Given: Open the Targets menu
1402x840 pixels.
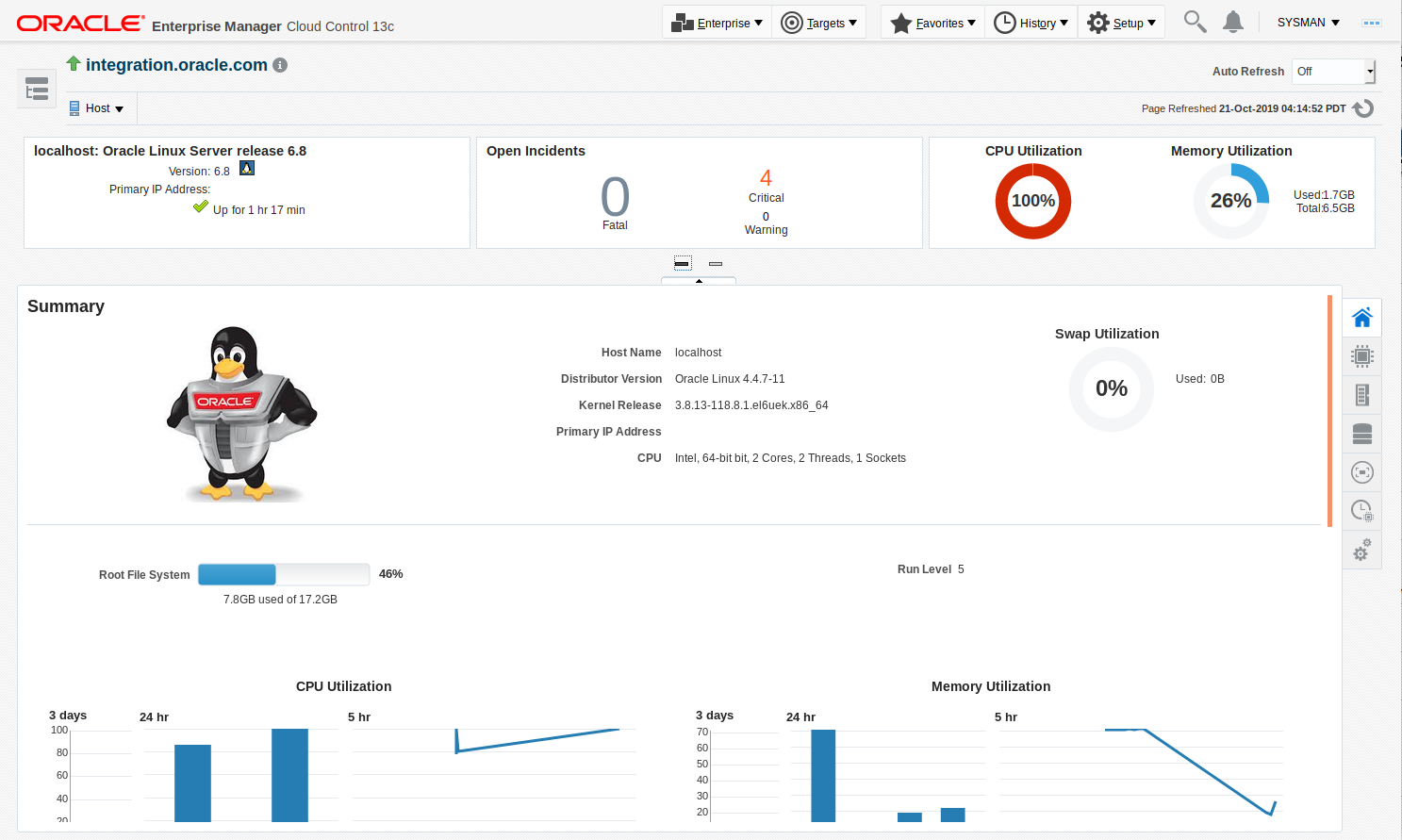Looking at the screenshot, I should 818,23.
